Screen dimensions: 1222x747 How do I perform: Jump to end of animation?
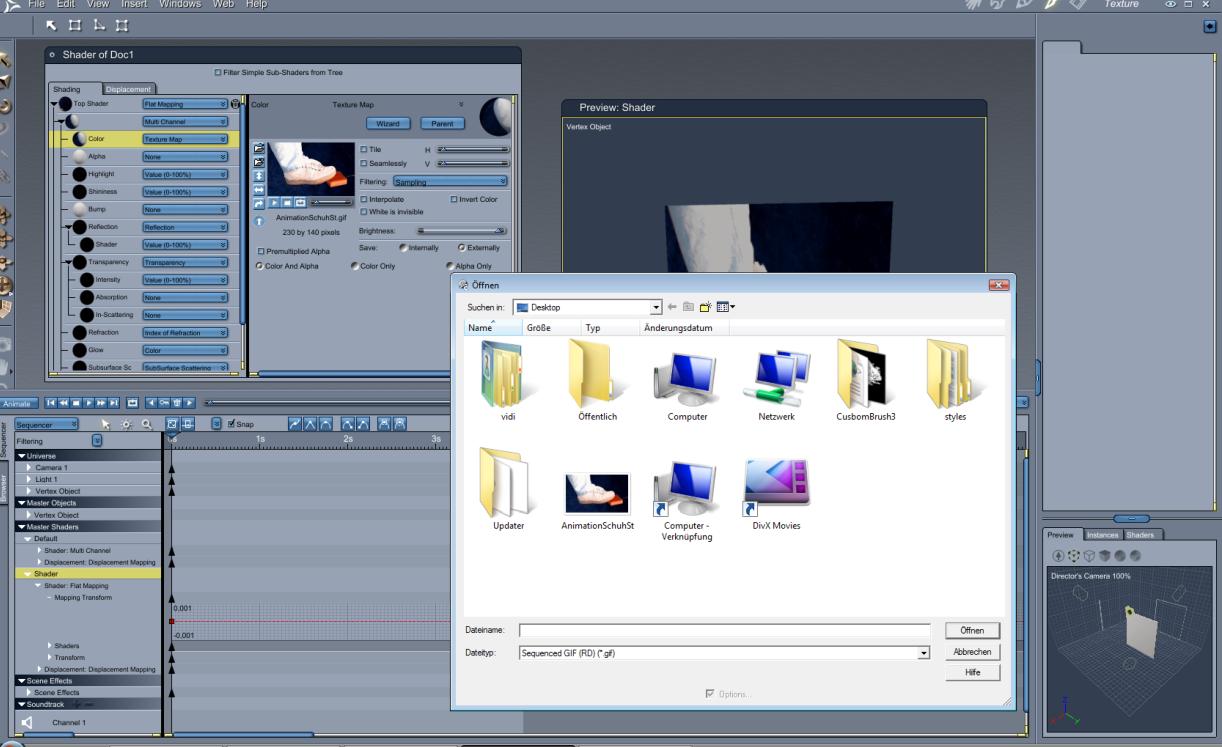(x=113, y=402)
